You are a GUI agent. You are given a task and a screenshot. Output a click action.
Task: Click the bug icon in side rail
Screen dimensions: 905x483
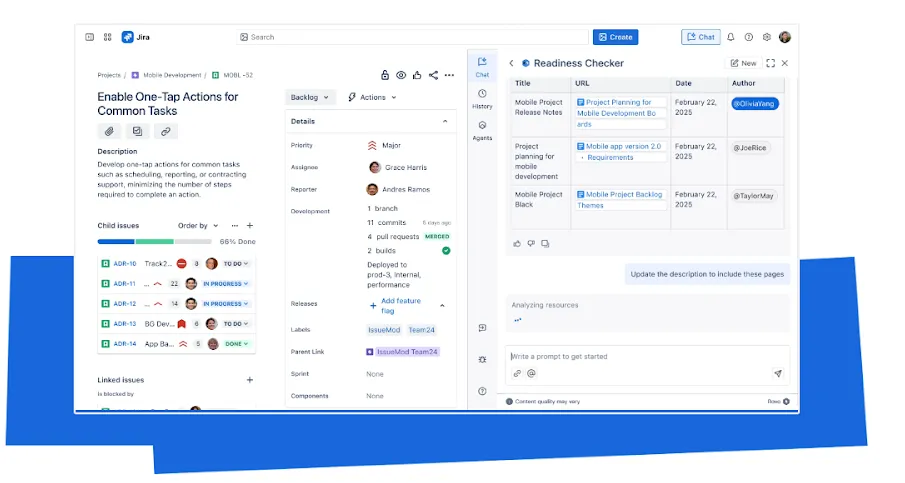click(483, 360)
